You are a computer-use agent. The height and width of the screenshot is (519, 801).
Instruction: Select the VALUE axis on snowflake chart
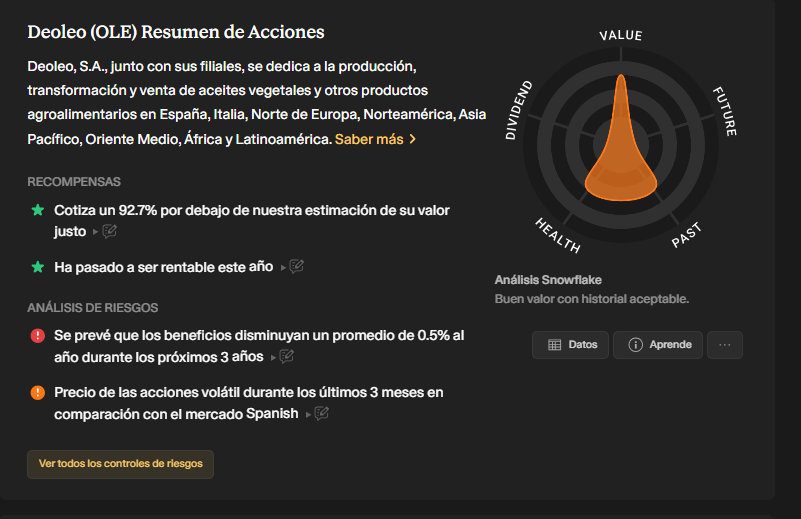pos(620,36)
